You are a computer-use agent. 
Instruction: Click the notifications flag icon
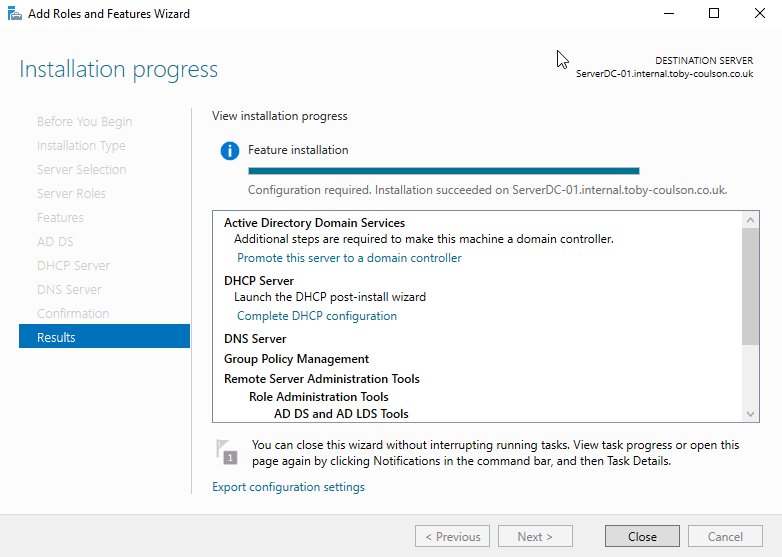(x=228, y=452)
